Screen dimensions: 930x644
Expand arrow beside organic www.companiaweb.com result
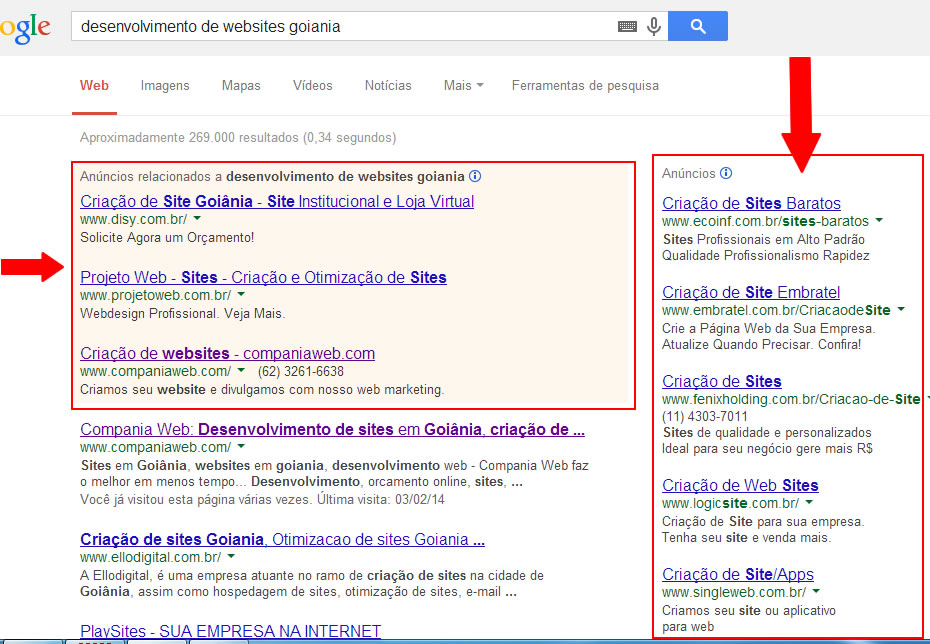[x=241, y=447]
